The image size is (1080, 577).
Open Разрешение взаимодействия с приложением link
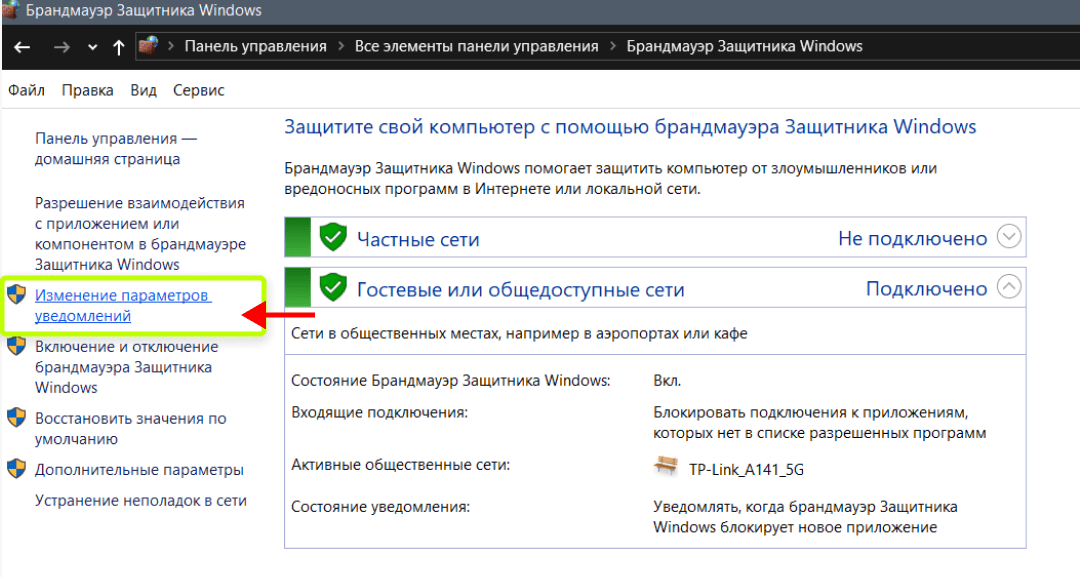(x=141, y=233)
